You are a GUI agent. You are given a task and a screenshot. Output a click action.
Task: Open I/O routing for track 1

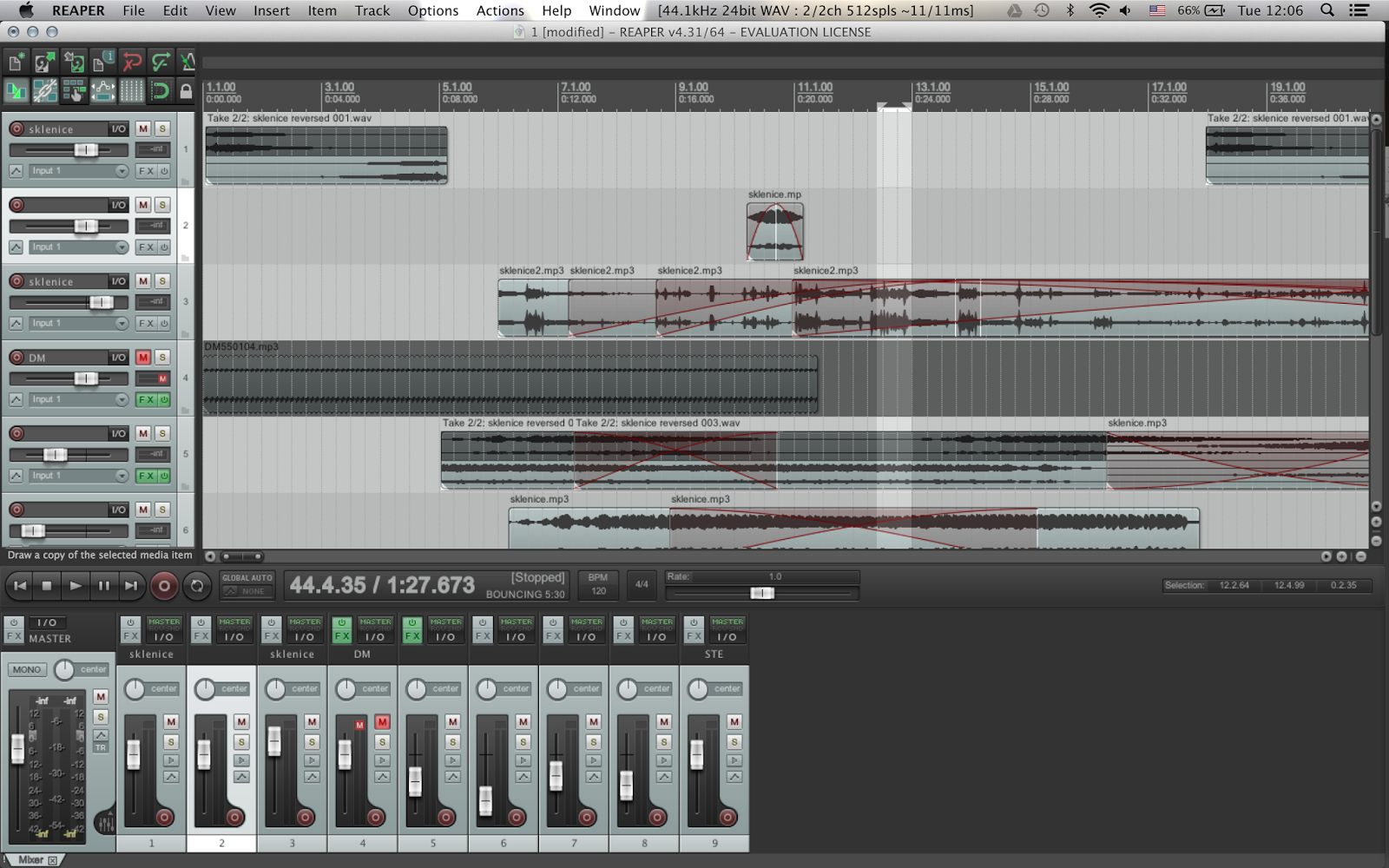[118, 128]
